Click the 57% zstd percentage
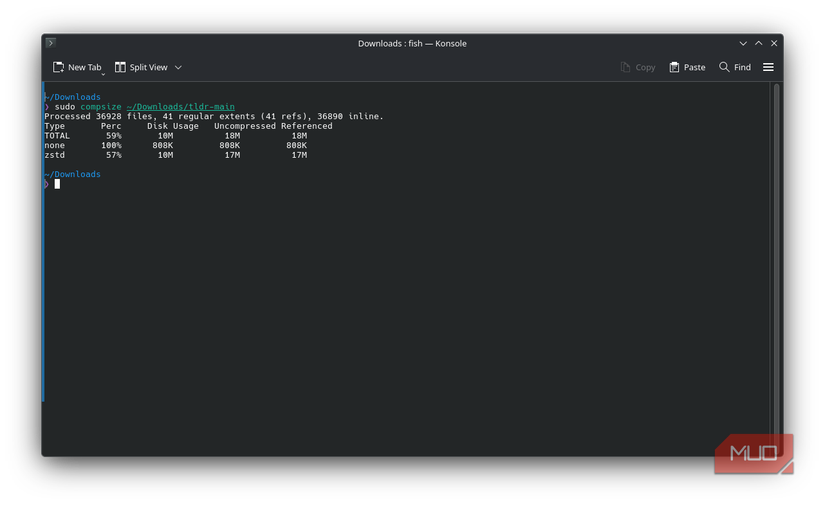Screen dimensions: 825x506 [114, 155]
